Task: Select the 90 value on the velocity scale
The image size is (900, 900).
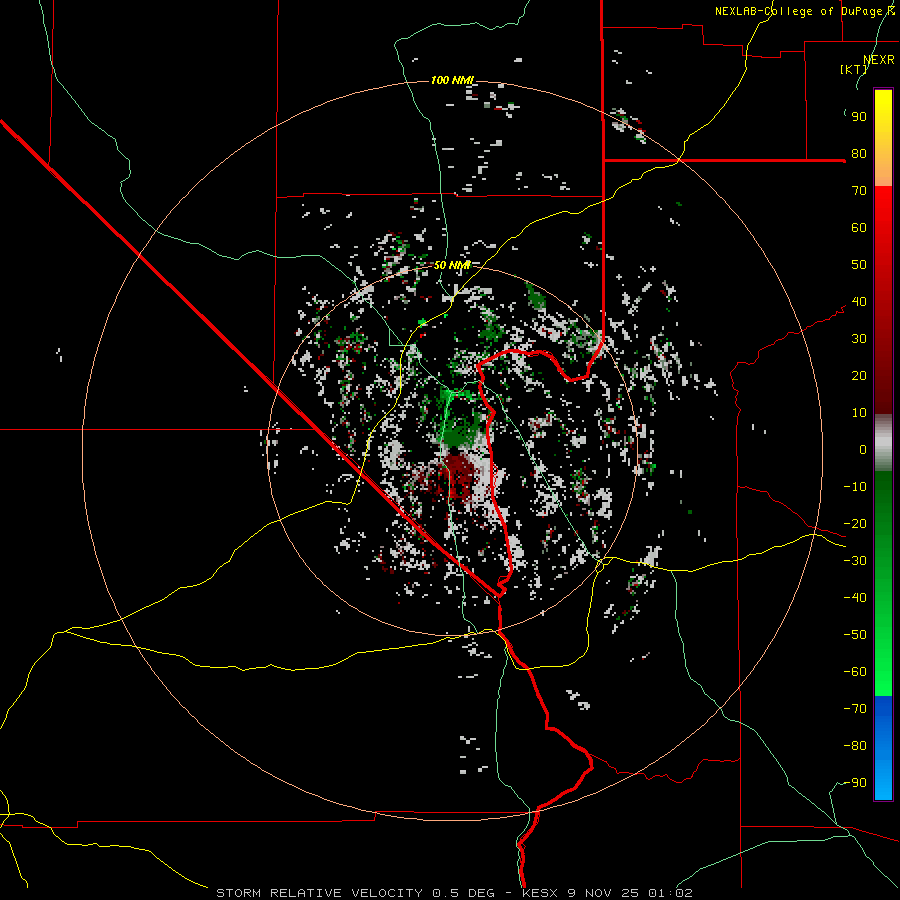Action: click(859, 117)
